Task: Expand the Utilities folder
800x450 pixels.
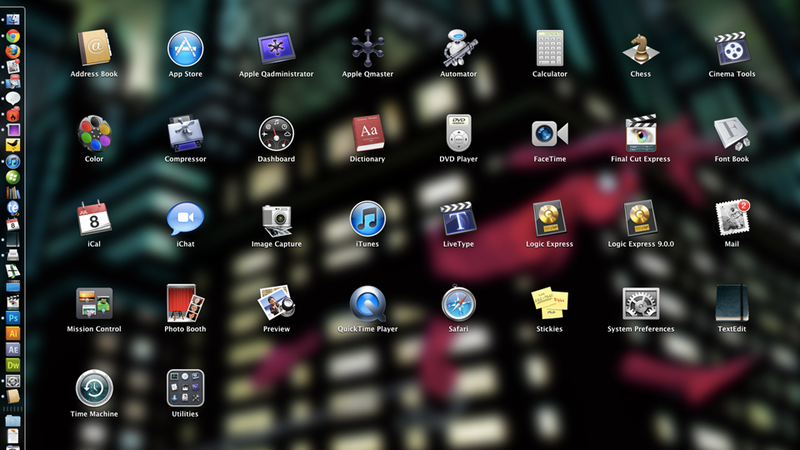Action: click(x=185, y=388)
